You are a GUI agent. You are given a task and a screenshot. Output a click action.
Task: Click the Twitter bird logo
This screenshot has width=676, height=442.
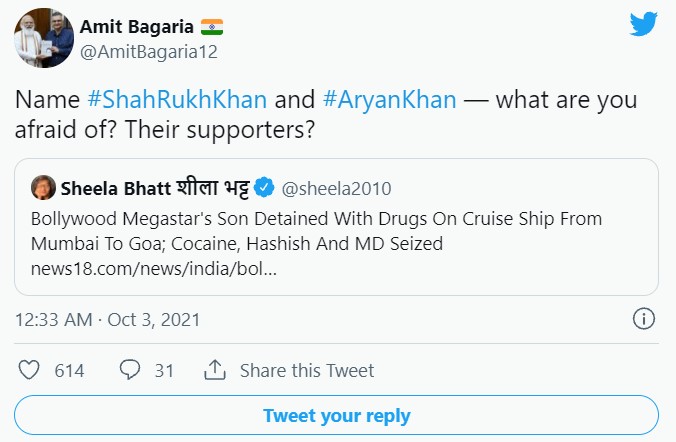[x=643, y=25]
